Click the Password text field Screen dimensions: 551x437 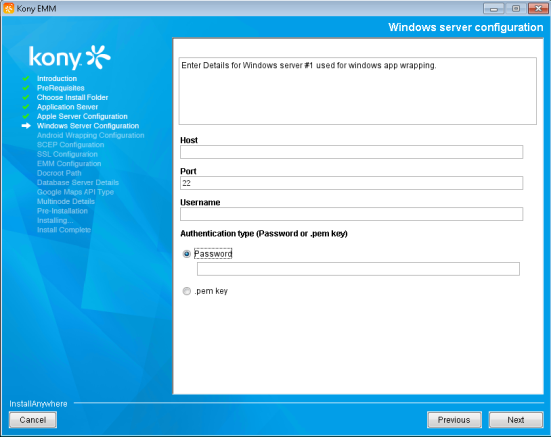coord(358,269)
